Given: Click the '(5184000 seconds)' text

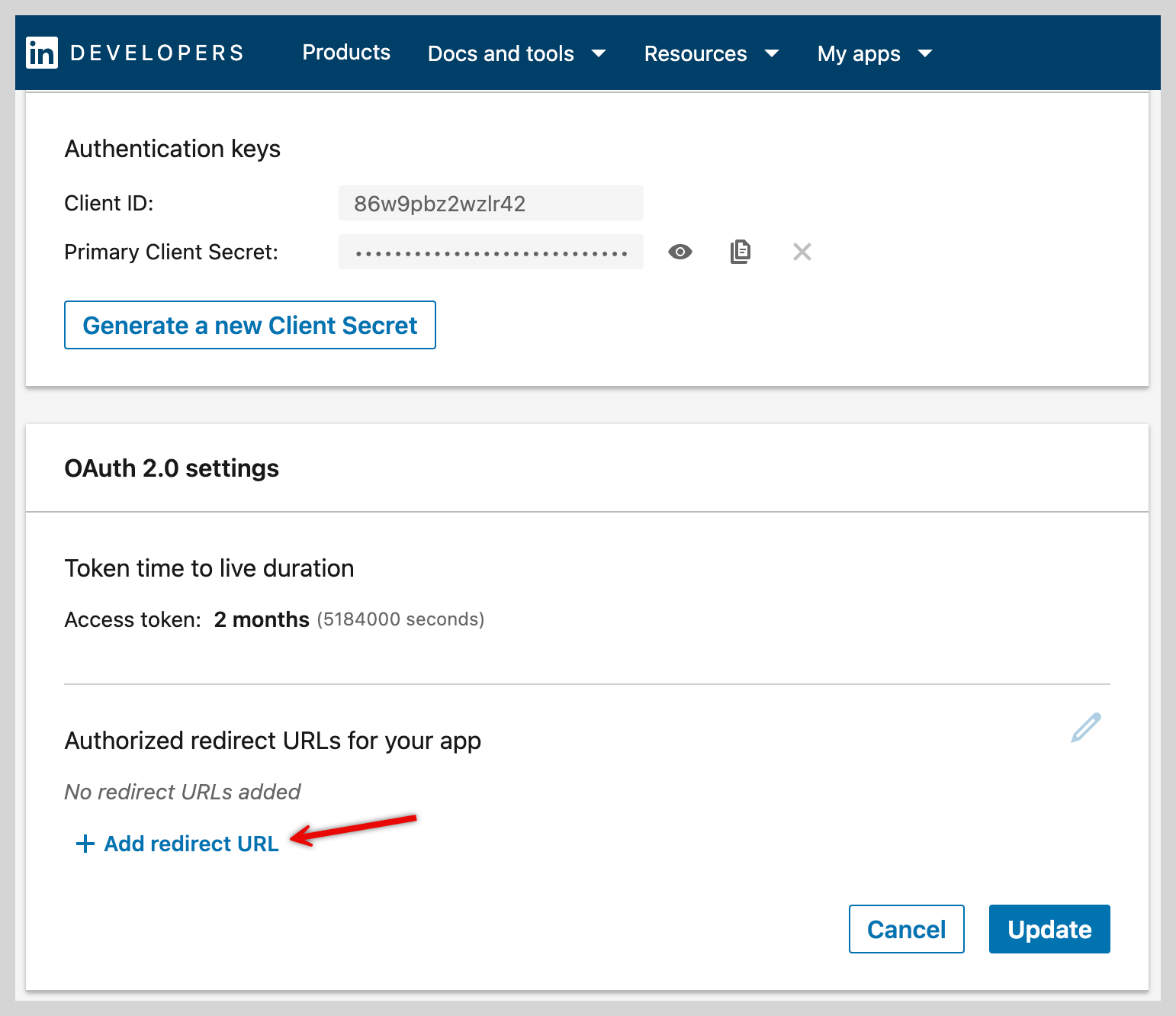Looking at the screenshot, I should (400, 619).
